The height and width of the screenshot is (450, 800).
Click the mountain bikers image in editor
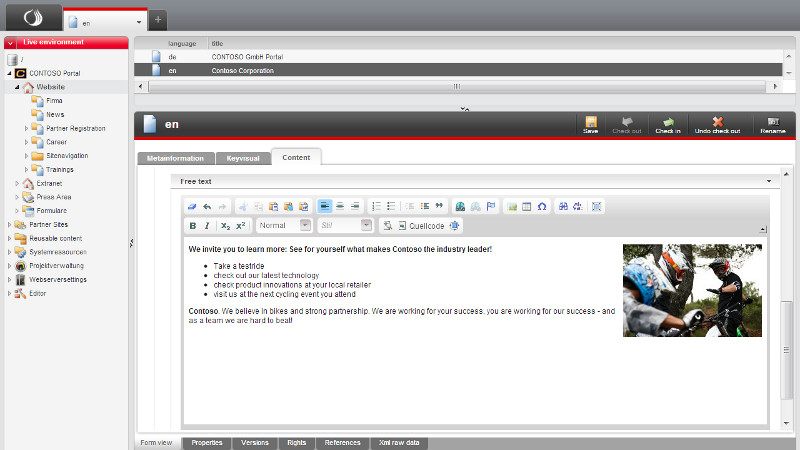(x=692, y=290)
